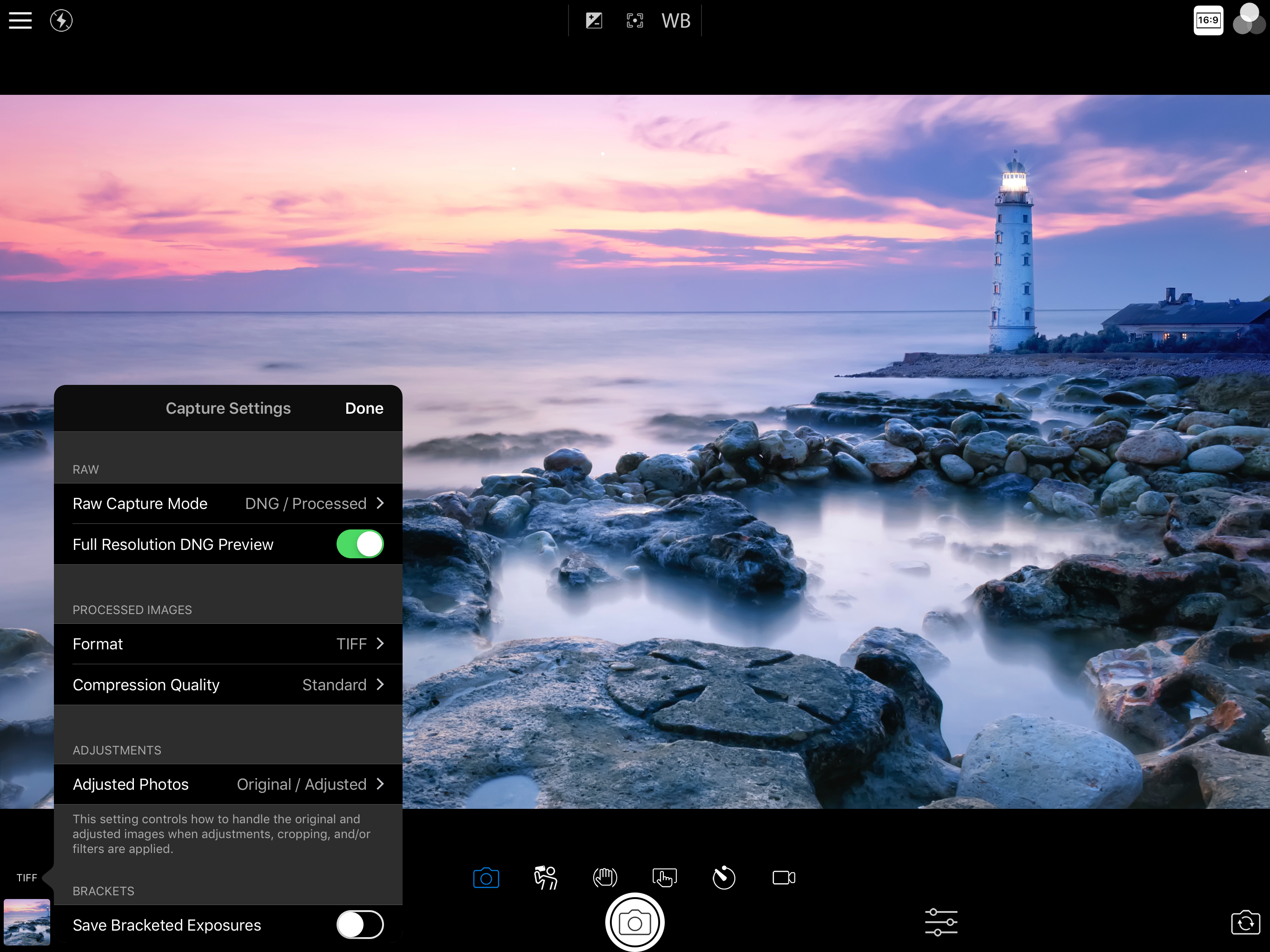Open white balance WB setting
This screenshot has height=952, width=1270.
tap(675, 20)
